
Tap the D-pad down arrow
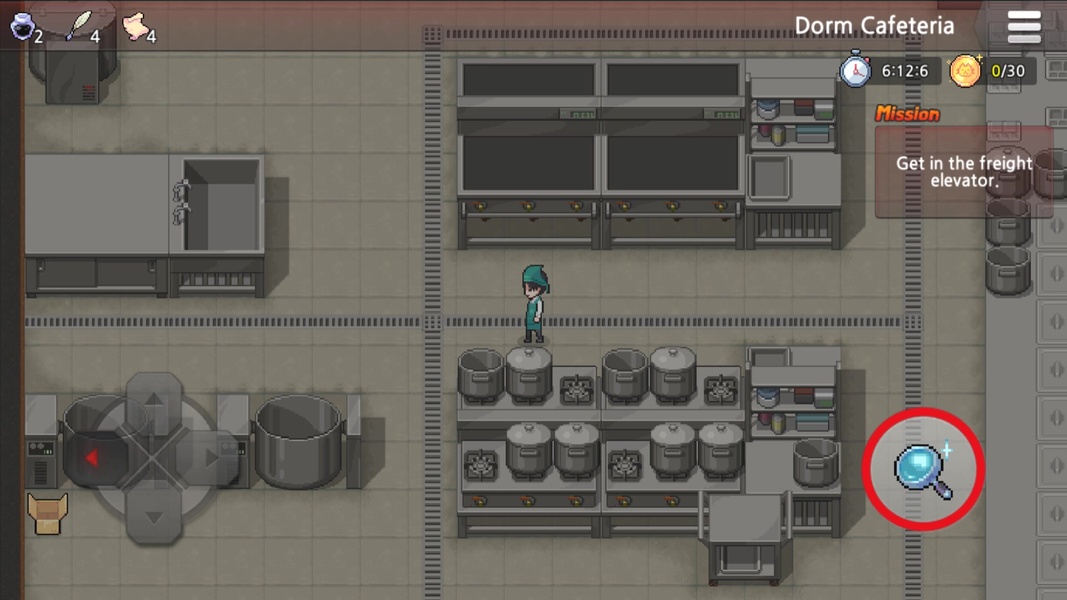pyautogui.click(x=154, y=518)
